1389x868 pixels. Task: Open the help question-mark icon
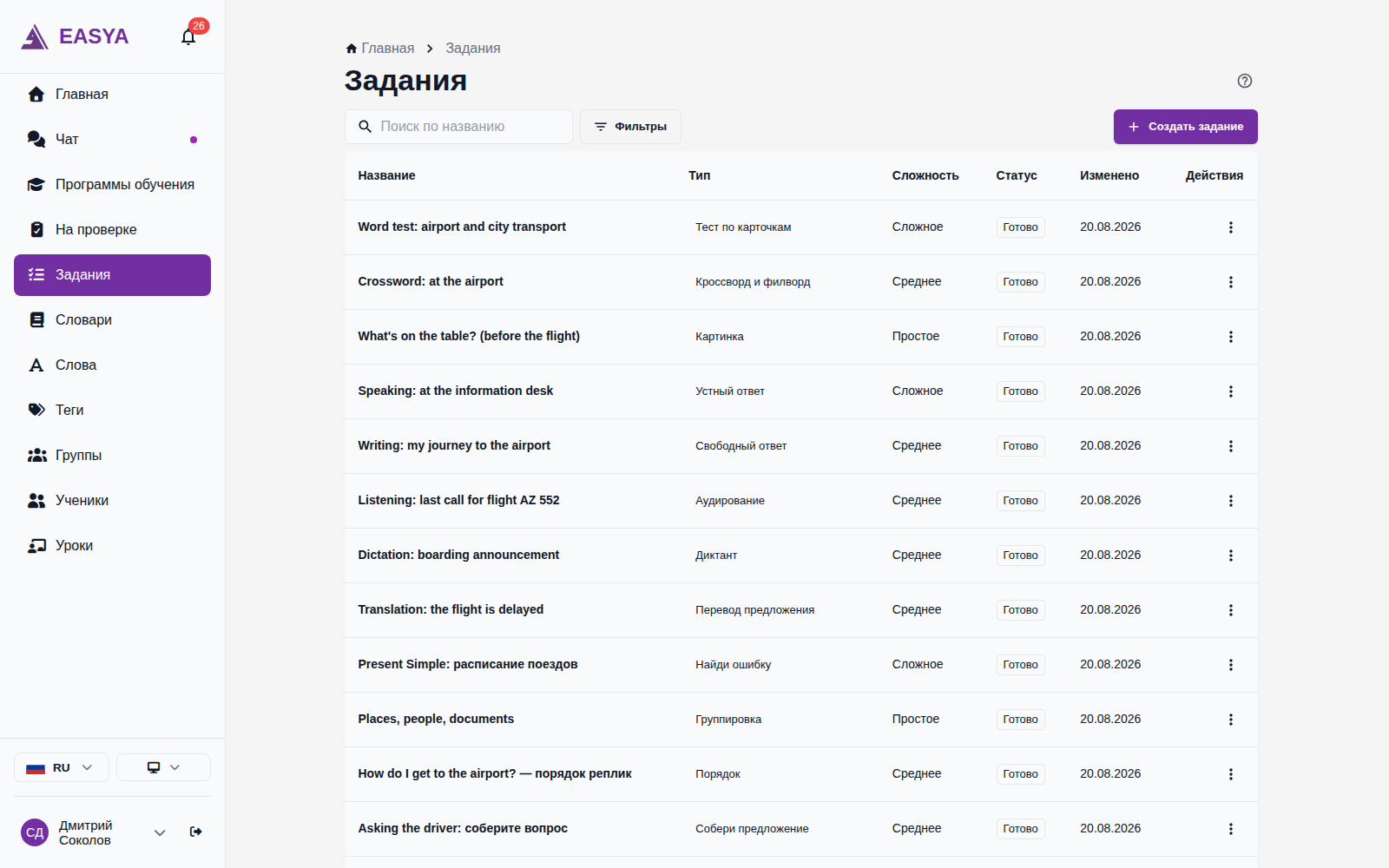pyautogui.click(x=1244, y=81)
